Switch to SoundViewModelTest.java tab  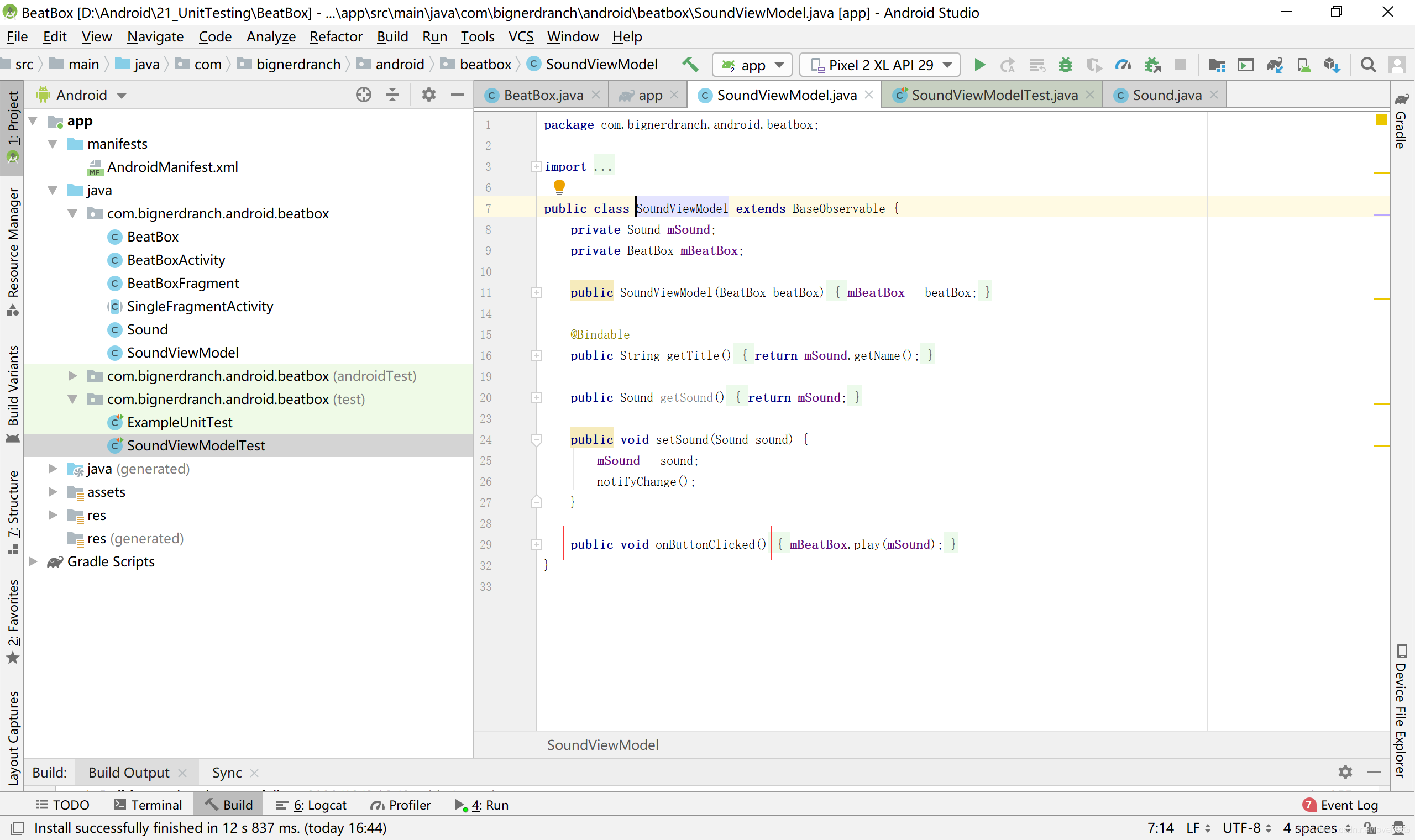(x=993, y=95)
